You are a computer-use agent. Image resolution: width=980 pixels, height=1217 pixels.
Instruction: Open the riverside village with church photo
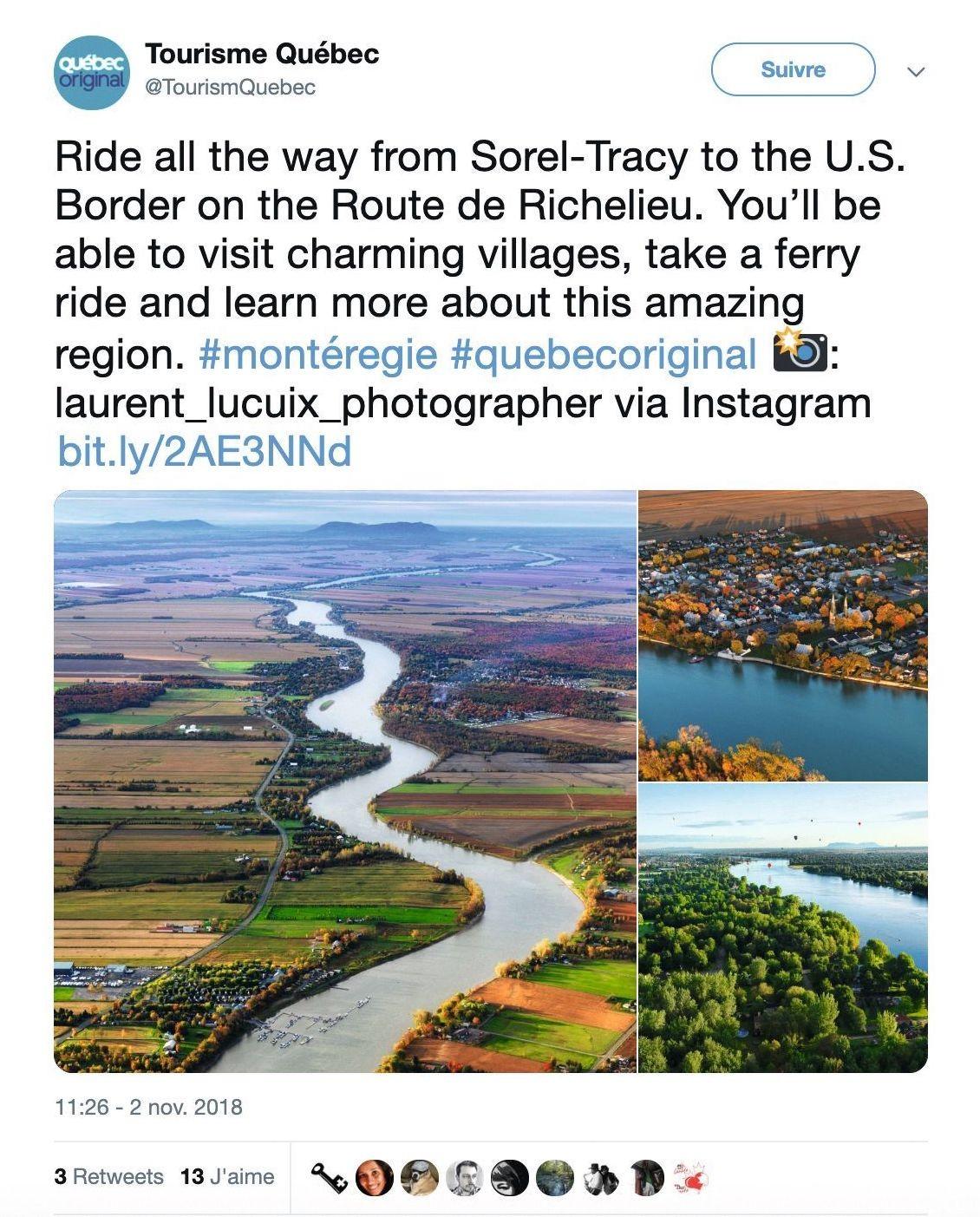click(x=783, y=635)
